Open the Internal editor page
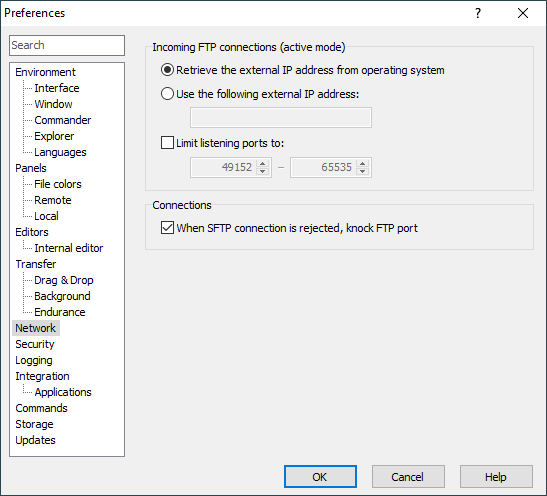The width and height of the screenshot is (547, 496). coord(69,248)
